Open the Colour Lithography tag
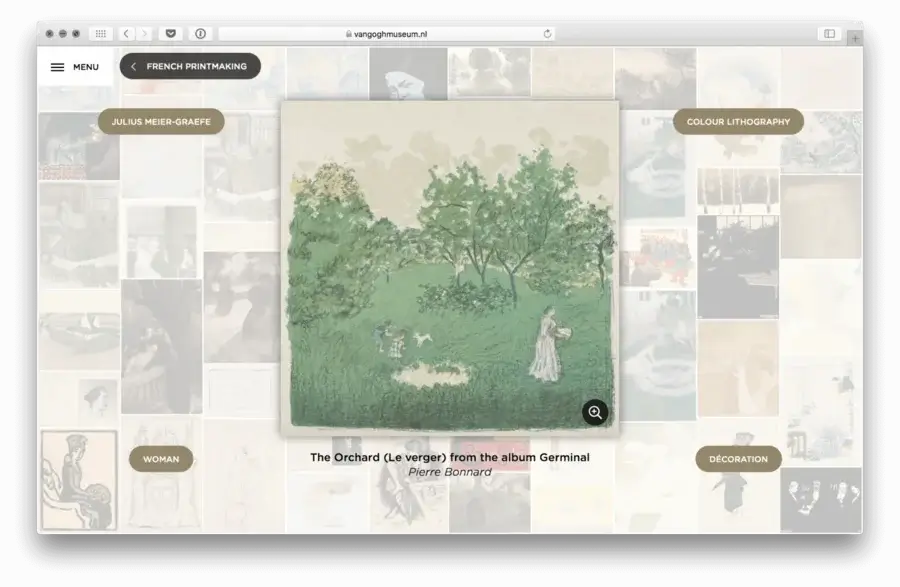This screenshot has height=587, width=900. (738, 122)
